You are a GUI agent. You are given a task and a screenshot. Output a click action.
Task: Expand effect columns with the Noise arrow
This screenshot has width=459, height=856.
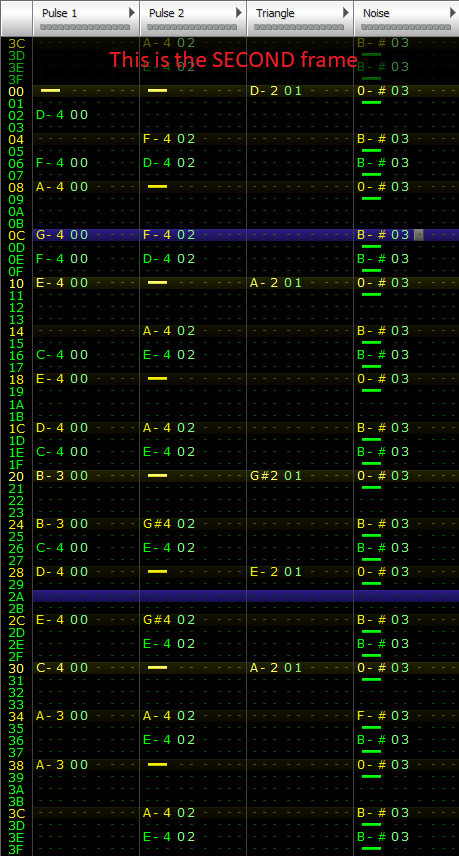452,13
